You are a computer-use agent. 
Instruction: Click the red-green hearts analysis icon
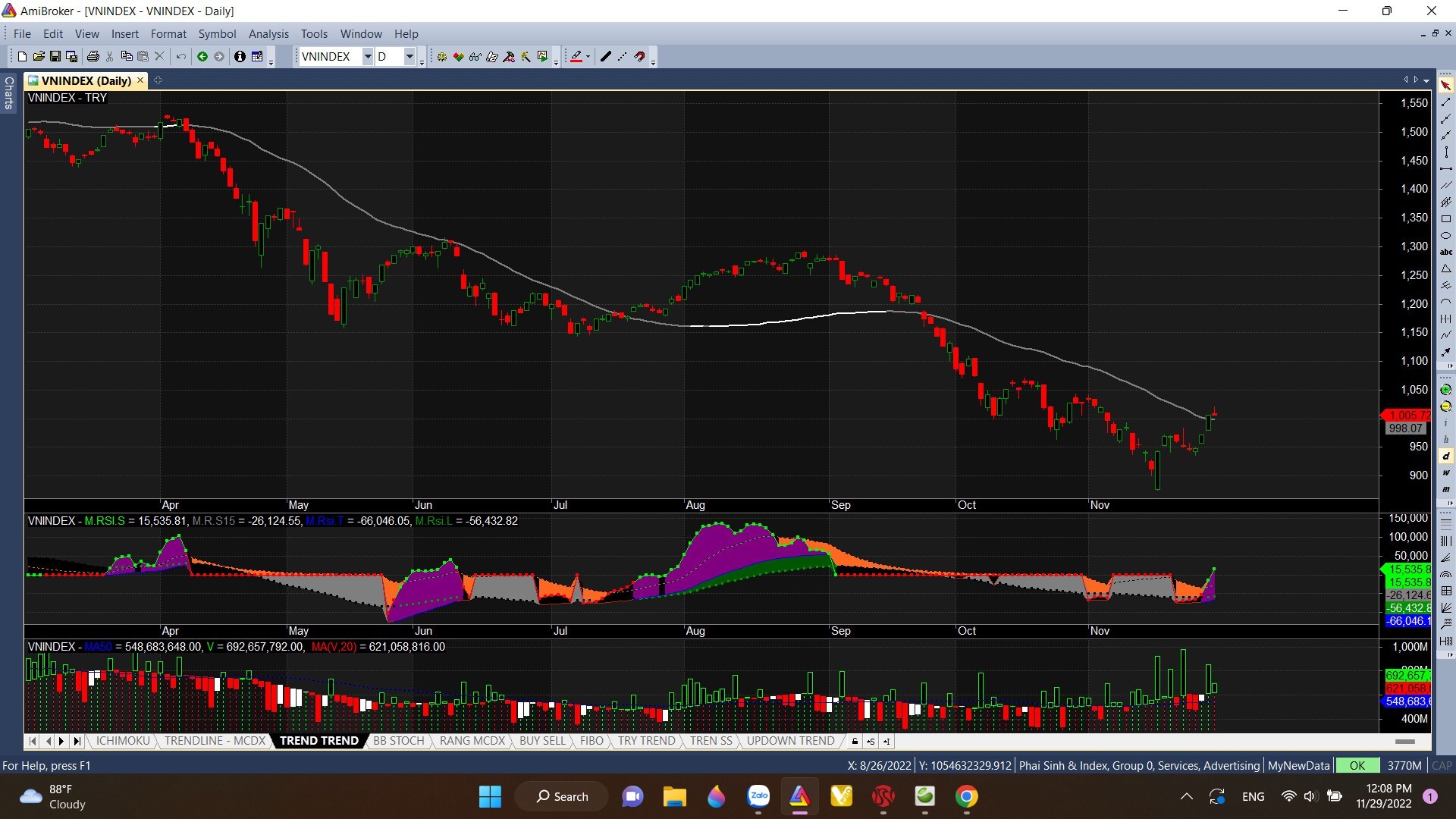(x=459, y=57)
